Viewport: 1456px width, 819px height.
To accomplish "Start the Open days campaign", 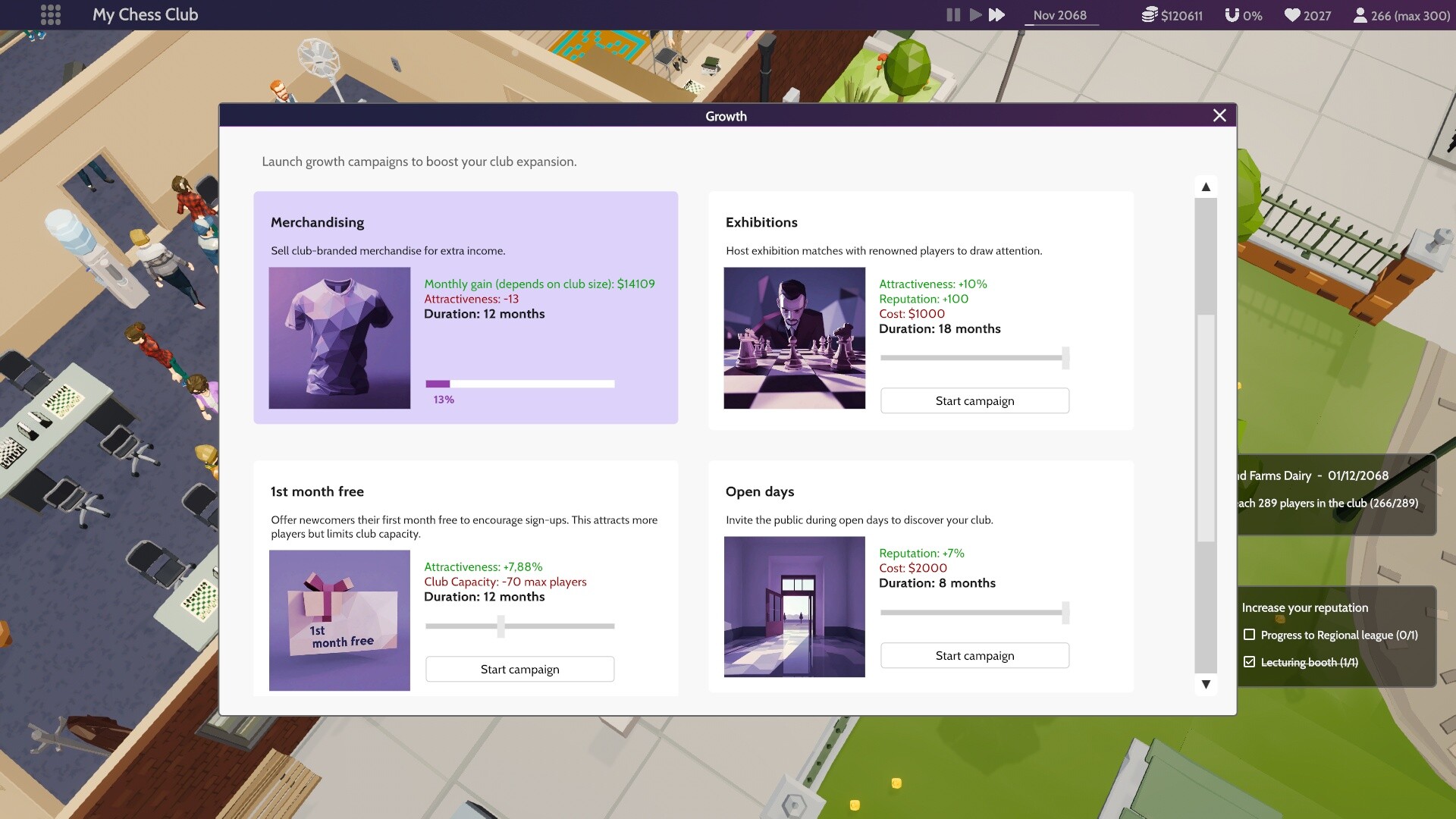I will click(974, 655).
